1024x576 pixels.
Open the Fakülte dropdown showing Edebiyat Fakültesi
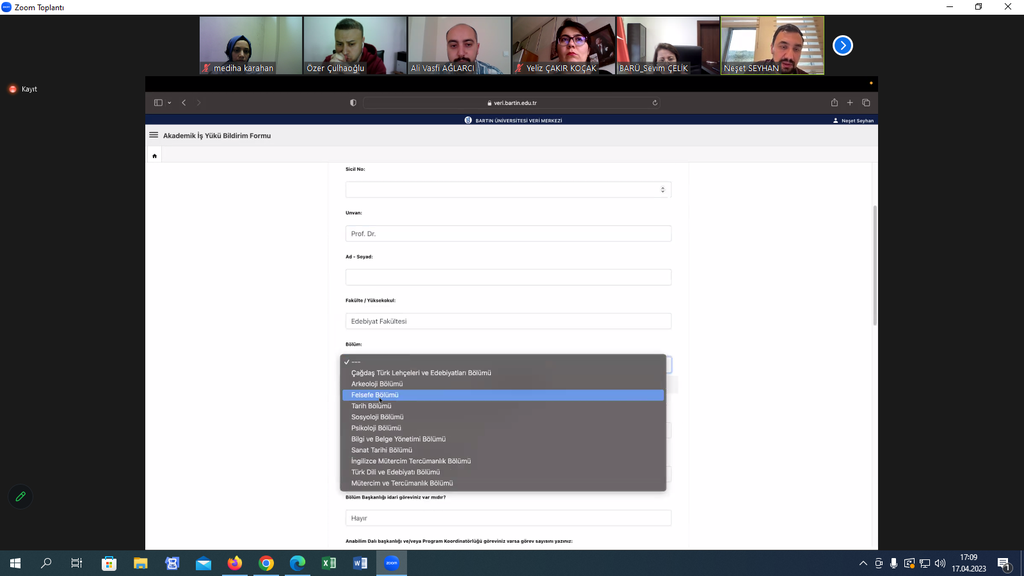(508, 321)
